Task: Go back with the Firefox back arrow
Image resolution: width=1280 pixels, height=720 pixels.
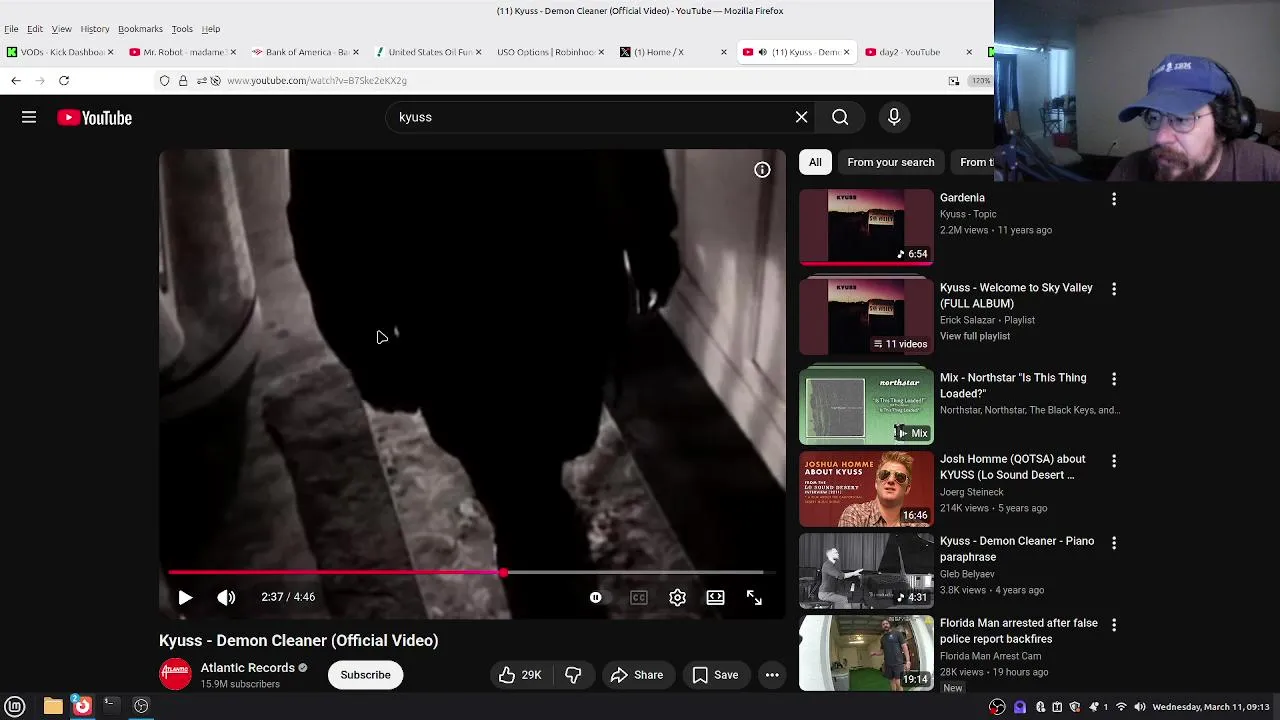Action: coord(16,80)
